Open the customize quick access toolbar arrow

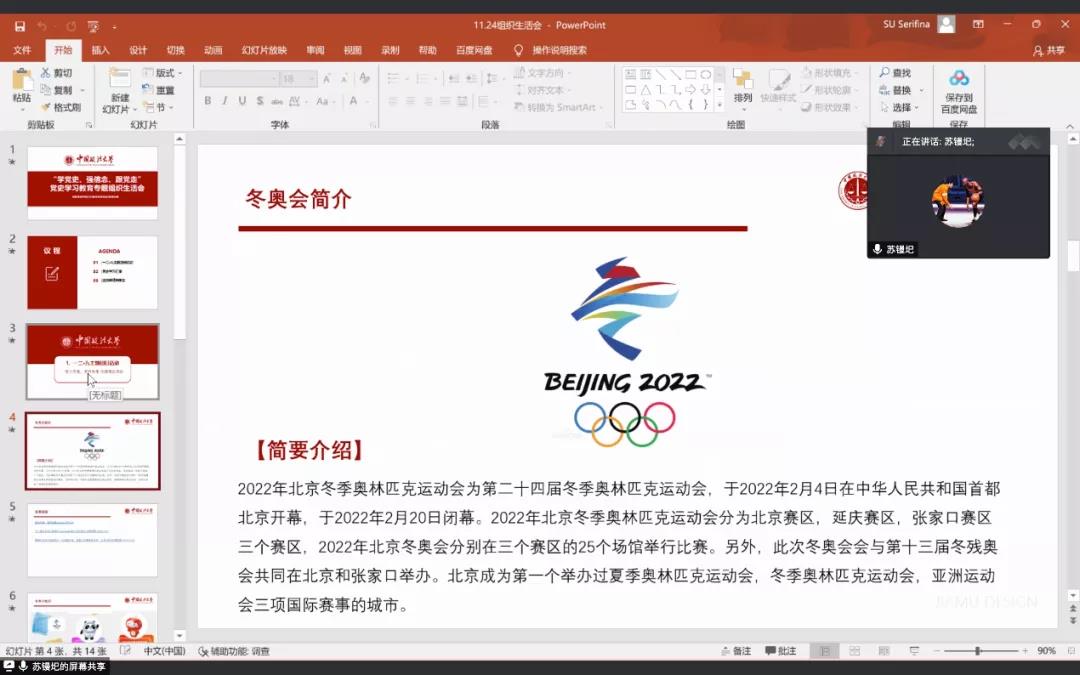click(x=114, y=27)
